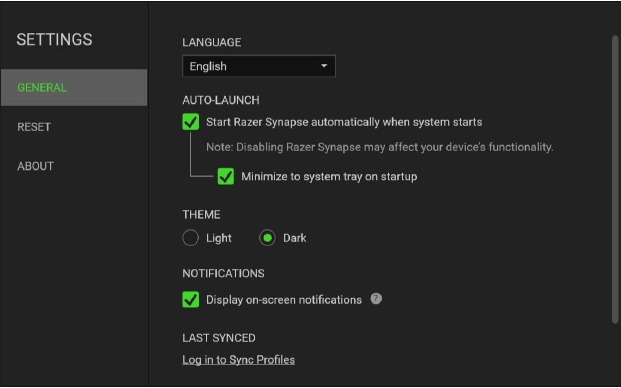Click the Note about disabling Razer Synapse
The height and width of the screenshot is (388, 621).
[379, 147]
